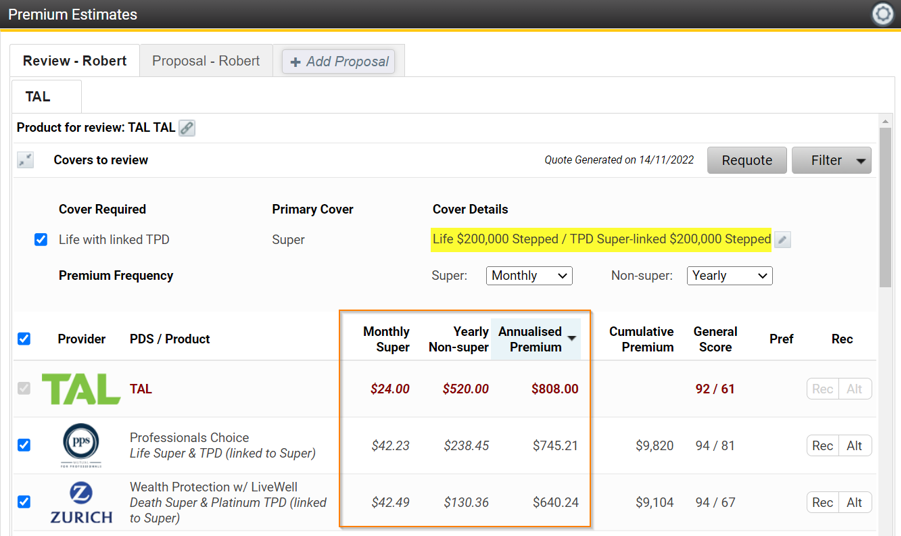The image size is (901, 536).
Task: Switch to the Proposal - Robert tab
Action: point(206,61)
